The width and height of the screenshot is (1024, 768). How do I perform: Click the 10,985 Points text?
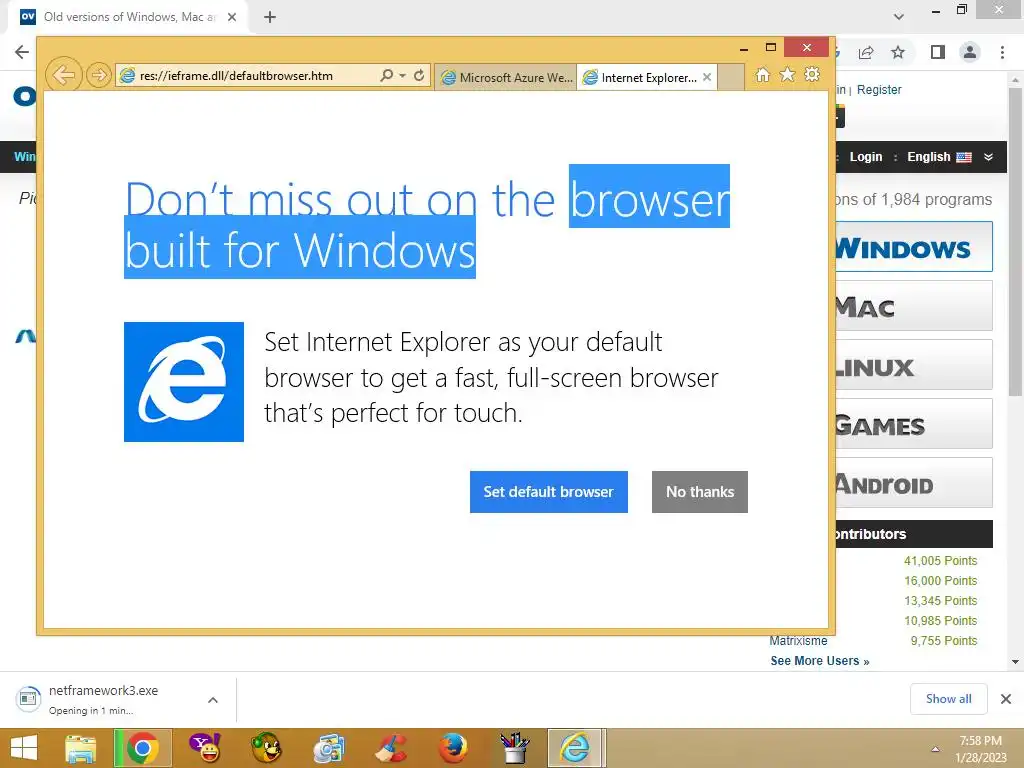(940, 620)
